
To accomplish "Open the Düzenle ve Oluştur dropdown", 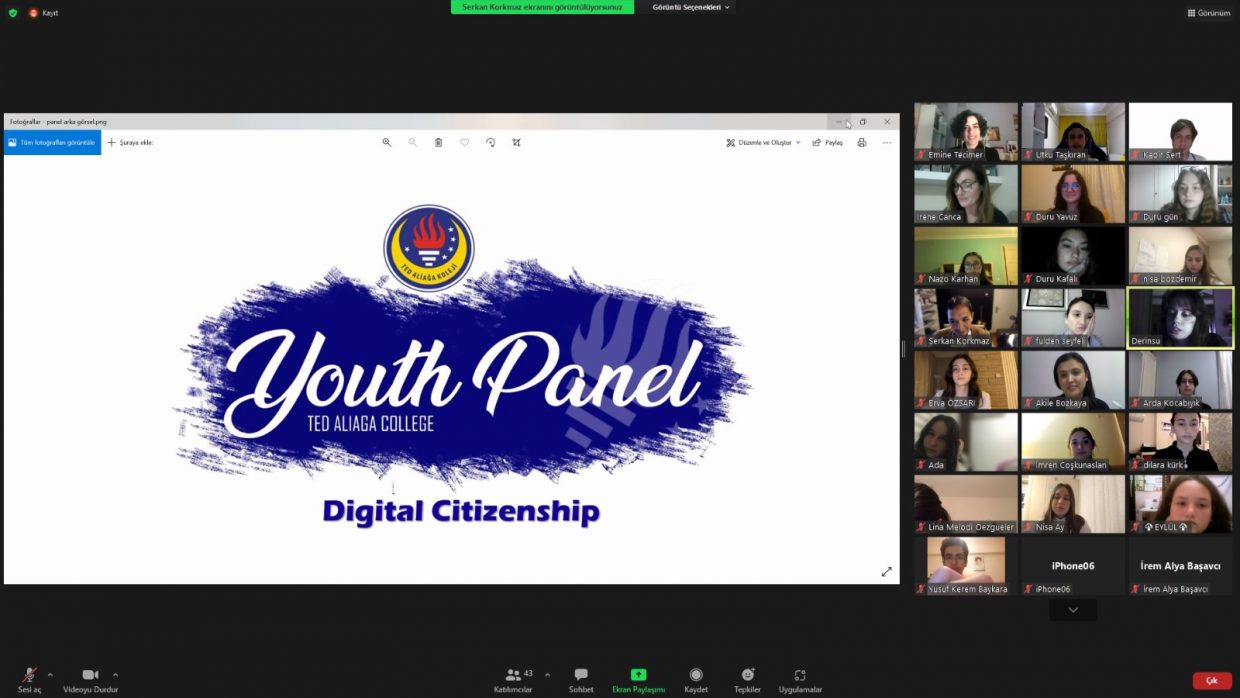I will tap(764, 143).
